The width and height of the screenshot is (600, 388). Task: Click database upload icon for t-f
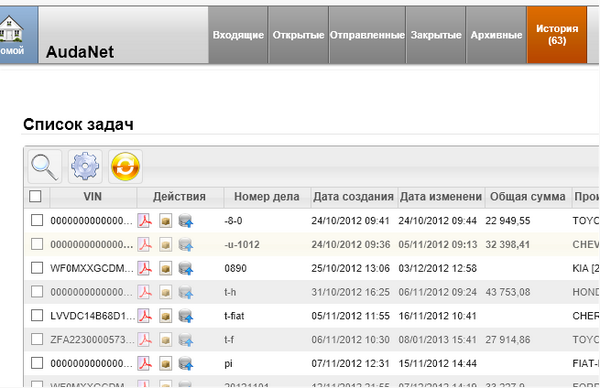186,340
